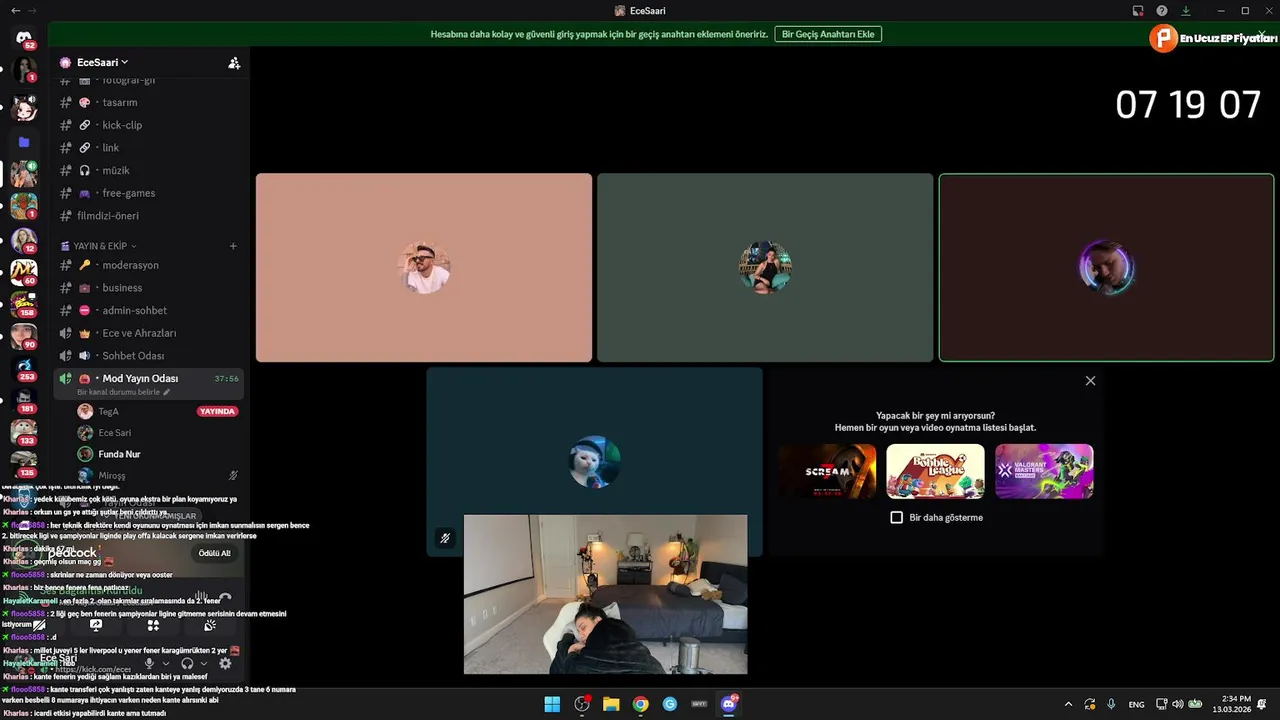Close the activity suggestion panel
The width and height of the screenshot is (1280, 720).
tap(1090, 381)
